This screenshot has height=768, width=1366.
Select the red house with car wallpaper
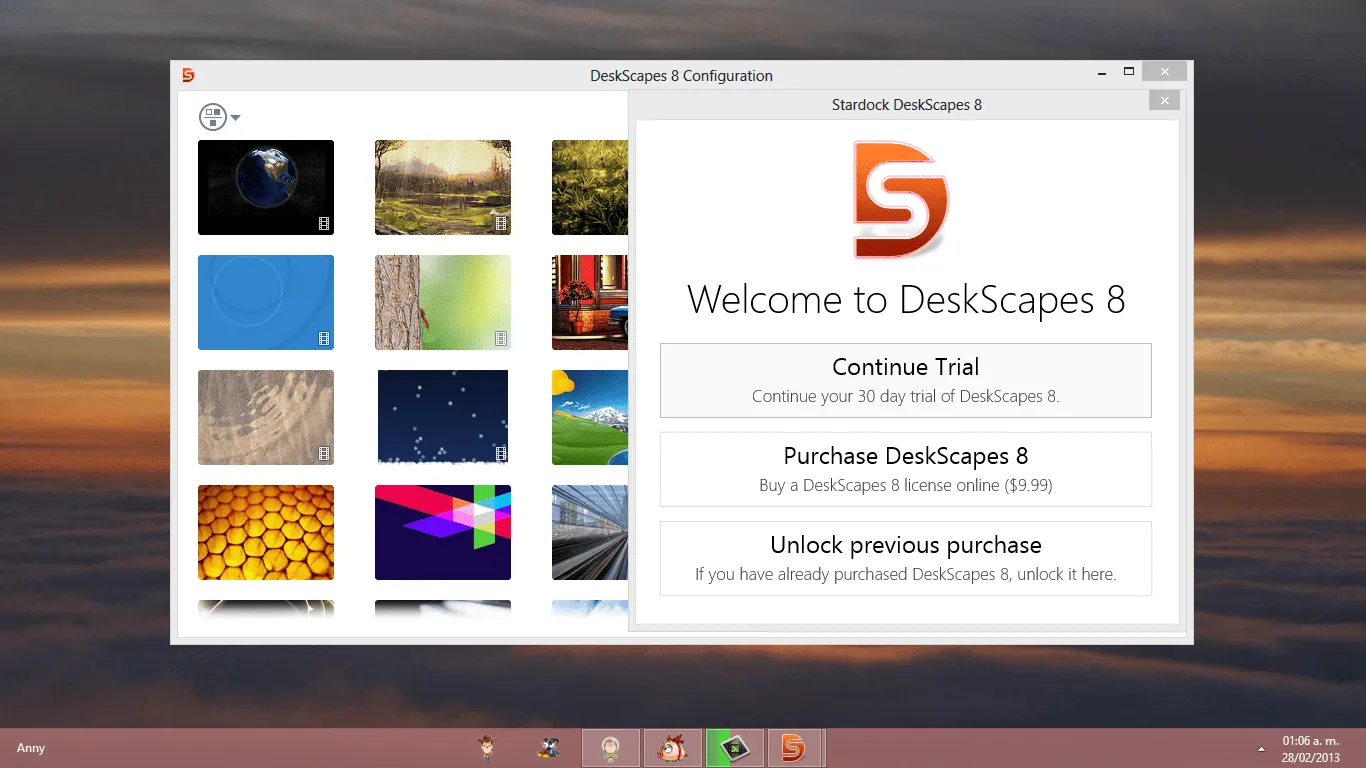[590, 302]
